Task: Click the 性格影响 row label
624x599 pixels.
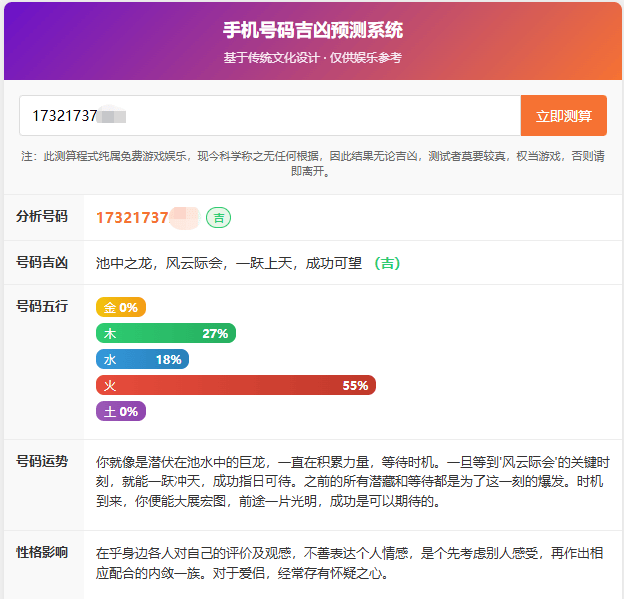Action: tap(42, 552)
